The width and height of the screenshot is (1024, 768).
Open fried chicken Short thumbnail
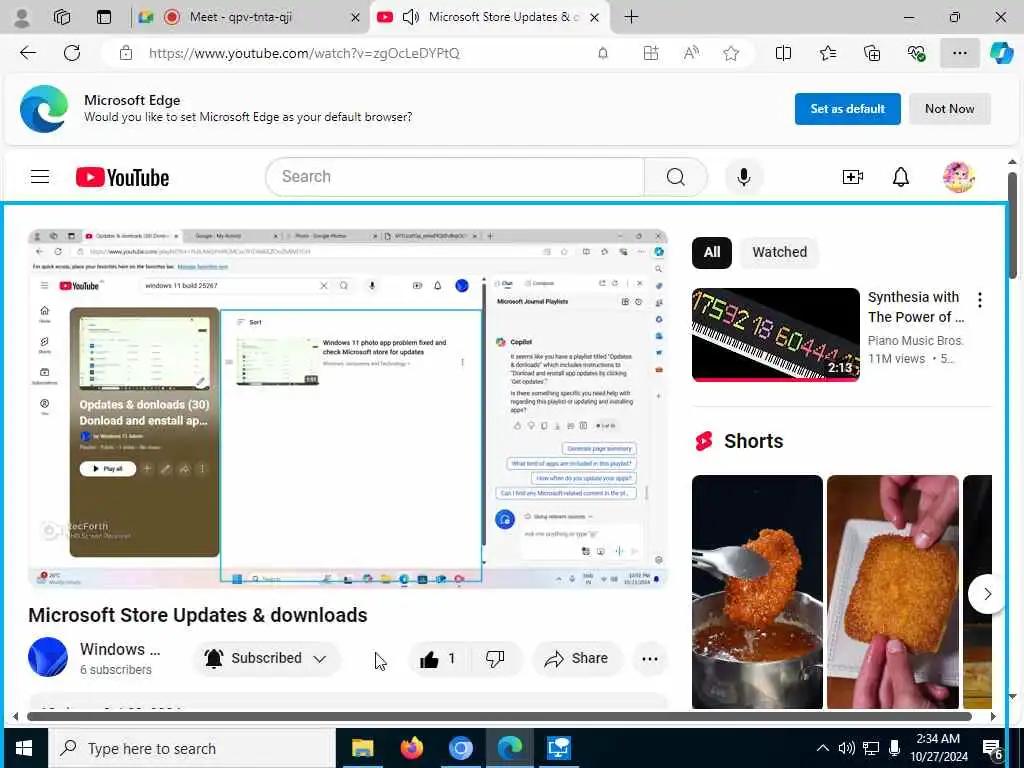point(757,592)
